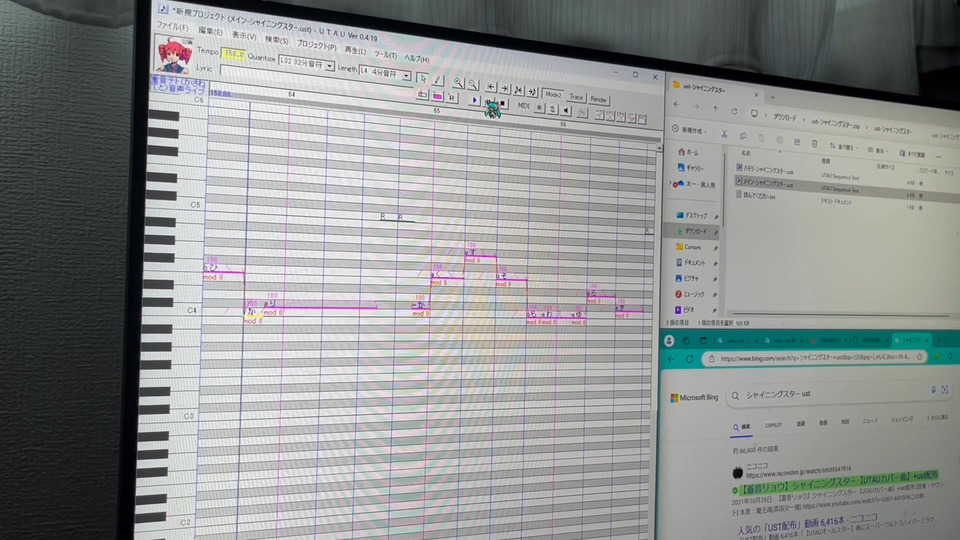Open the 検索(S) menu
960x540 pixels.
277,40
